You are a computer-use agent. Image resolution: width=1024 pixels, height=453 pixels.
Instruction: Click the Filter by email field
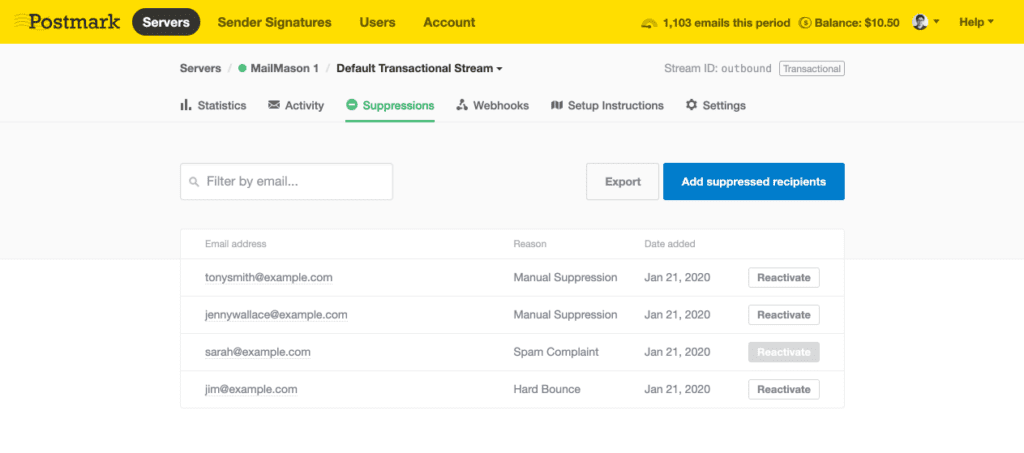[287, 181]
